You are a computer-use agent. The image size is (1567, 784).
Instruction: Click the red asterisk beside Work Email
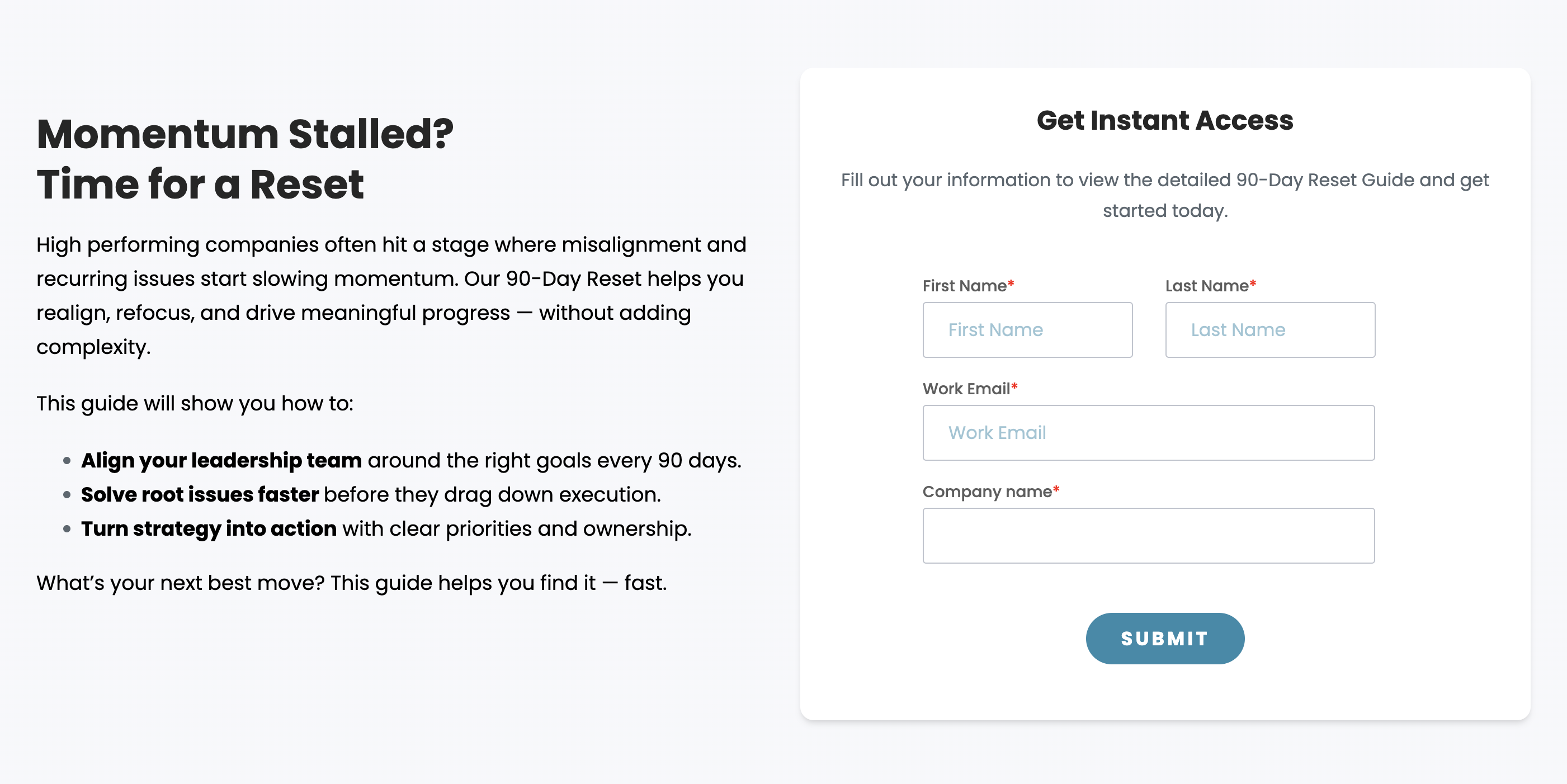coord(1014,386)
